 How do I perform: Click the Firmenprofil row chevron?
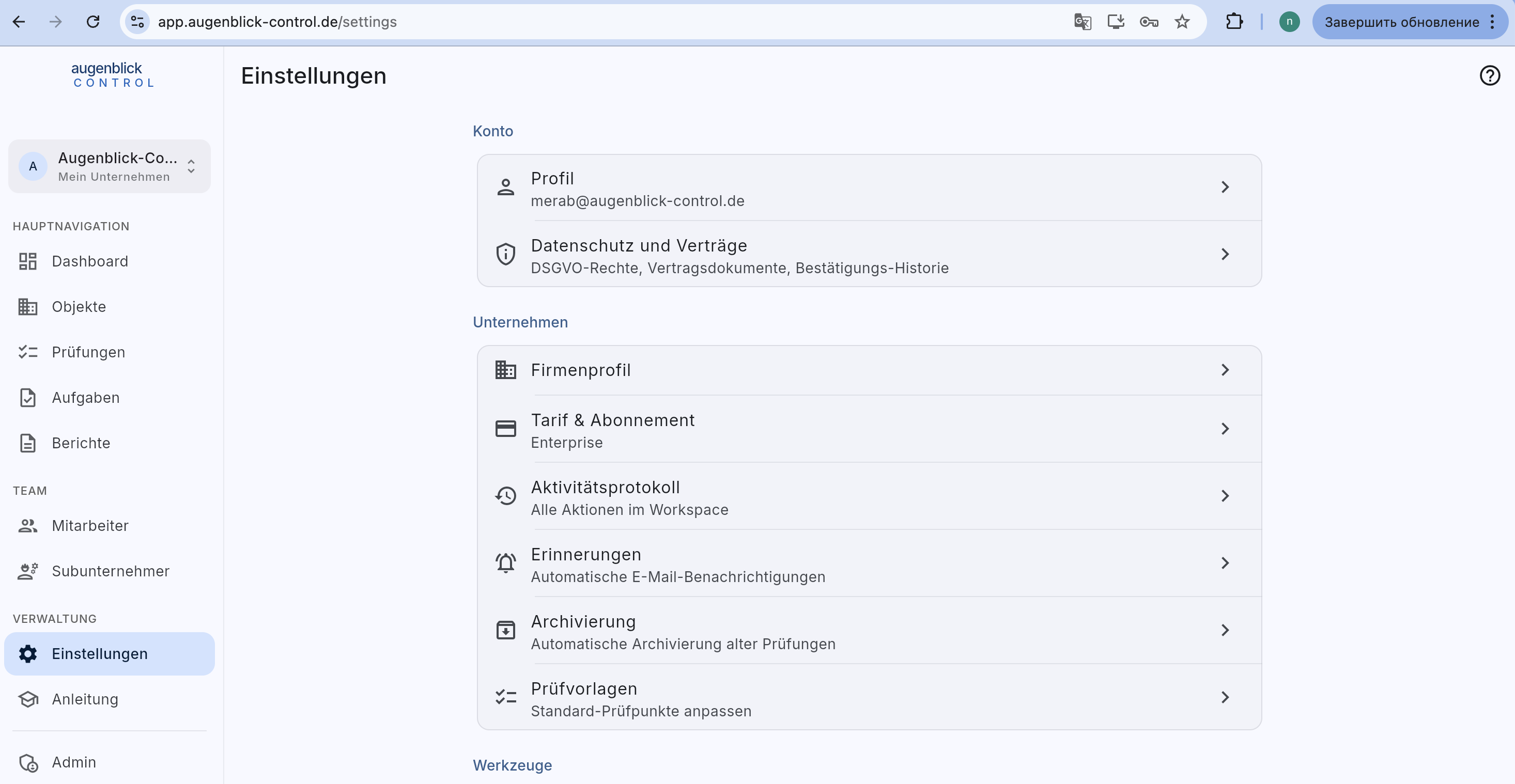[x=1225, y=370]
